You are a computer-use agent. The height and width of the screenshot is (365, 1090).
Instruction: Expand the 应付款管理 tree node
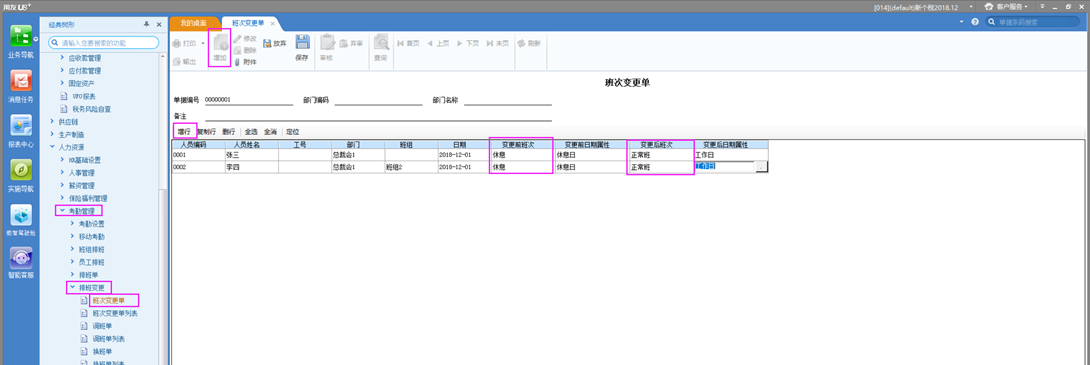pos(62,70)
